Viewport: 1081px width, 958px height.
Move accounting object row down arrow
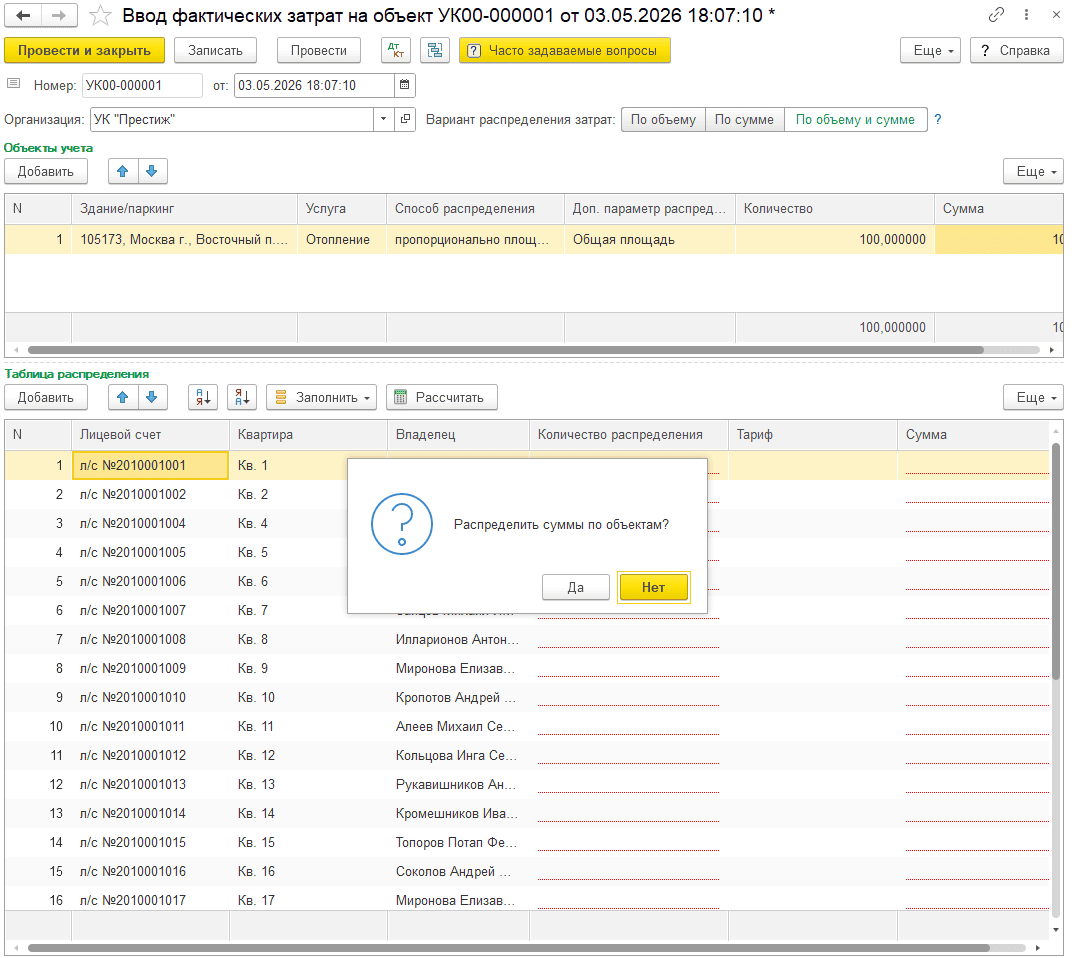pos(152,172)
